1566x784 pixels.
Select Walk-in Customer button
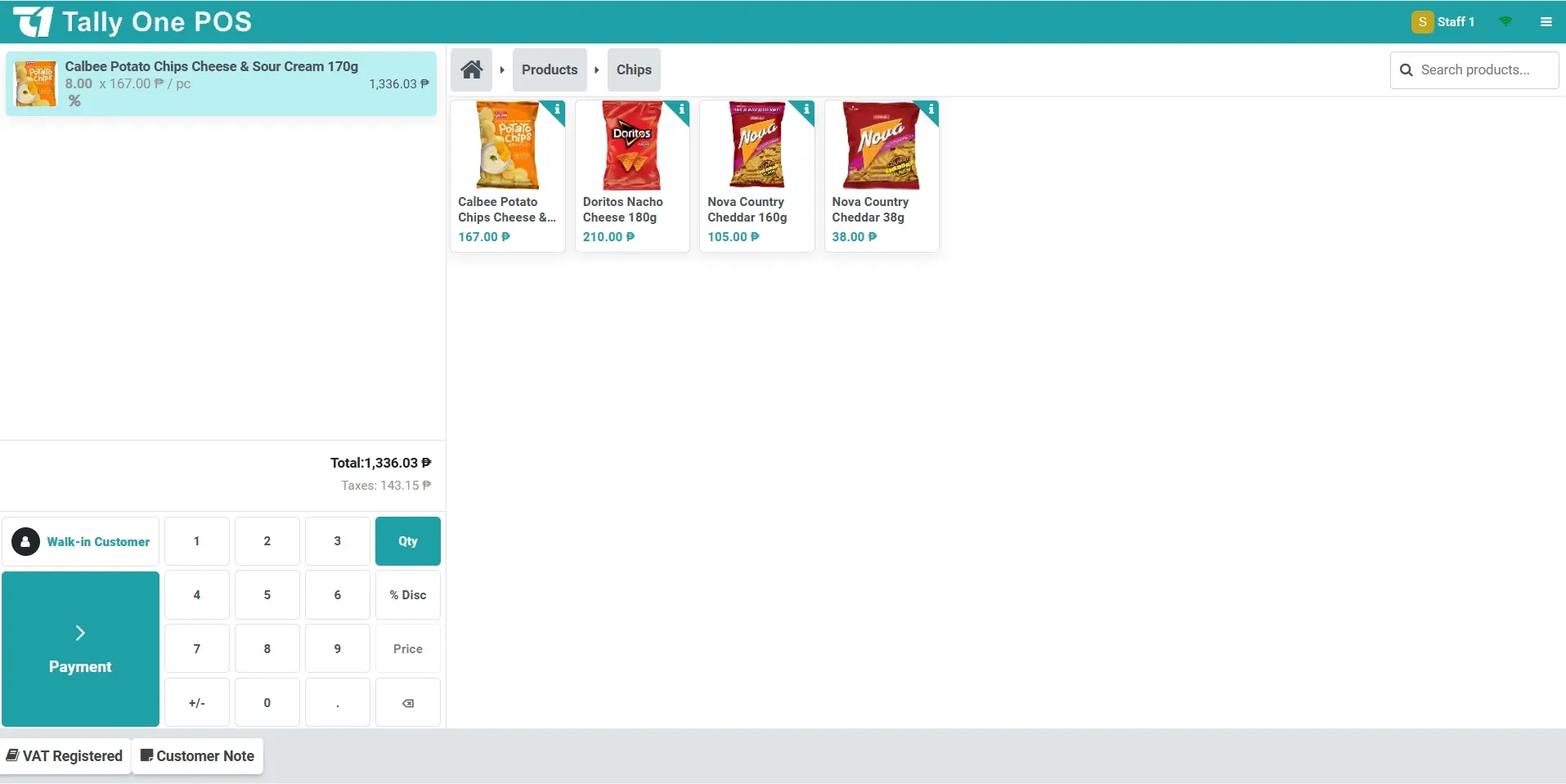pyautogui.click(x=81, y=542)
